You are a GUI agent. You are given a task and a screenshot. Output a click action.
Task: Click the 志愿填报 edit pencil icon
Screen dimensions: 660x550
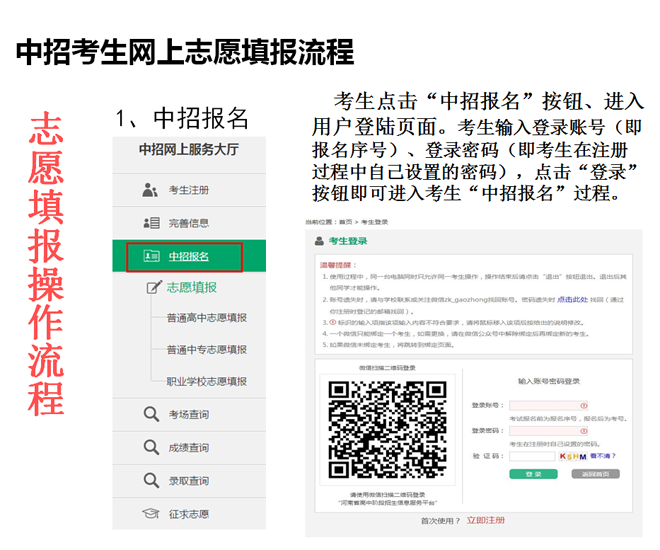(153, 288)
